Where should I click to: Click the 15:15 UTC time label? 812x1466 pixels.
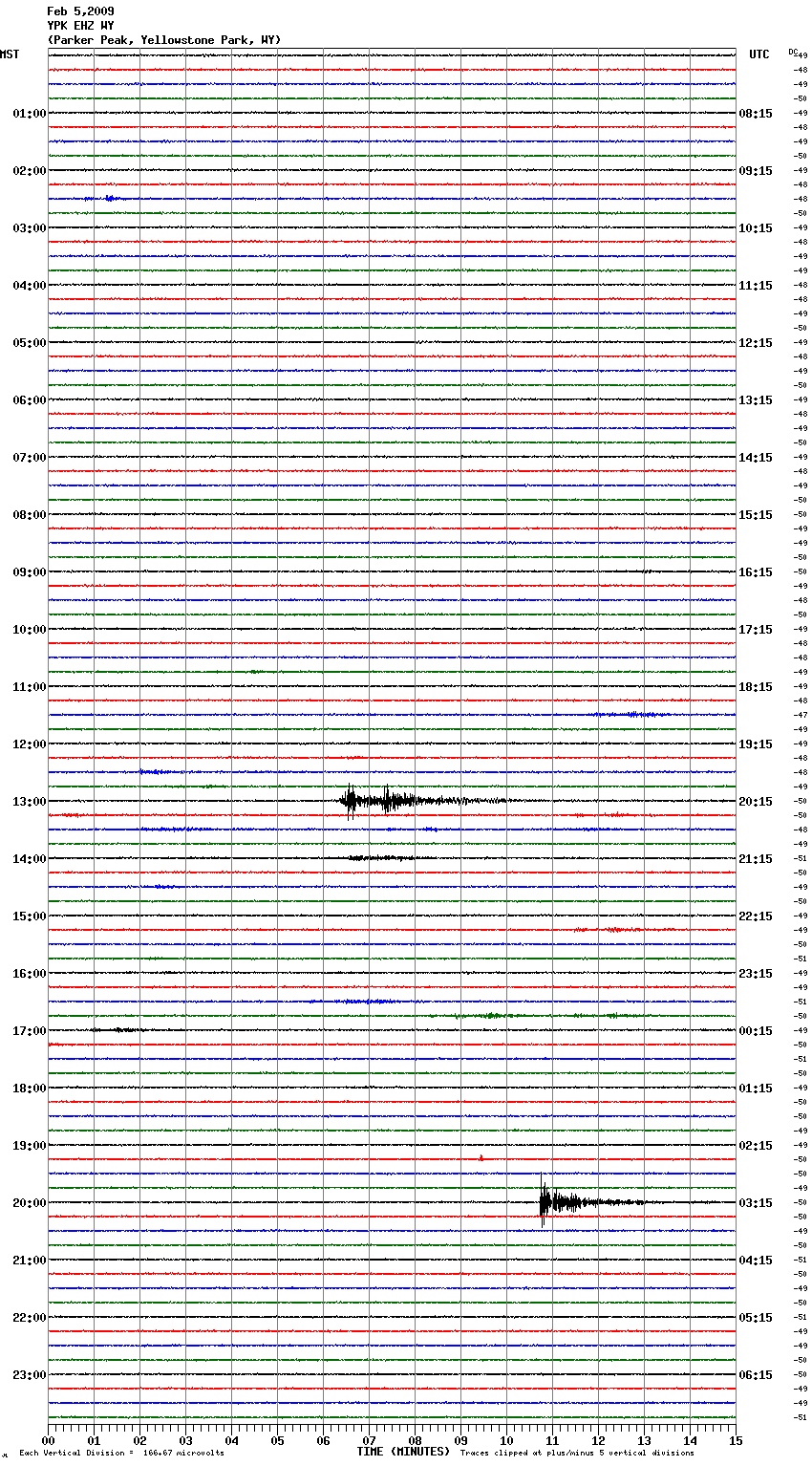(x=756, y=515)
